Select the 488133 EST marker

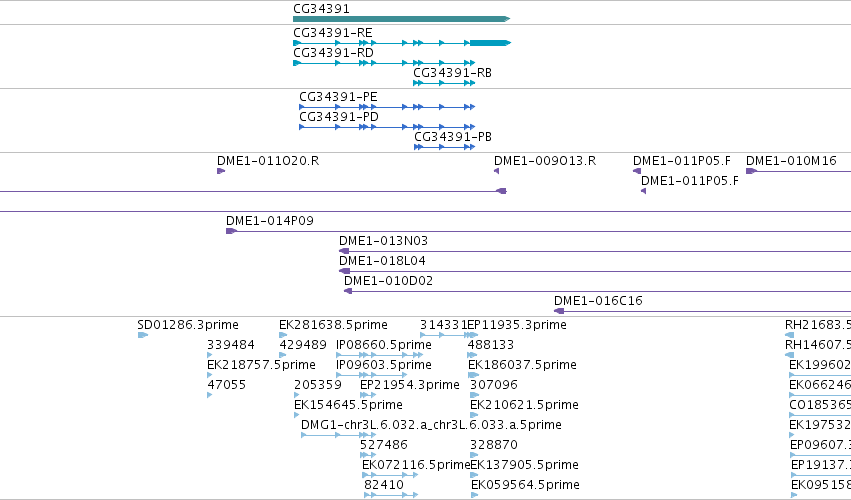pos(472,355)
